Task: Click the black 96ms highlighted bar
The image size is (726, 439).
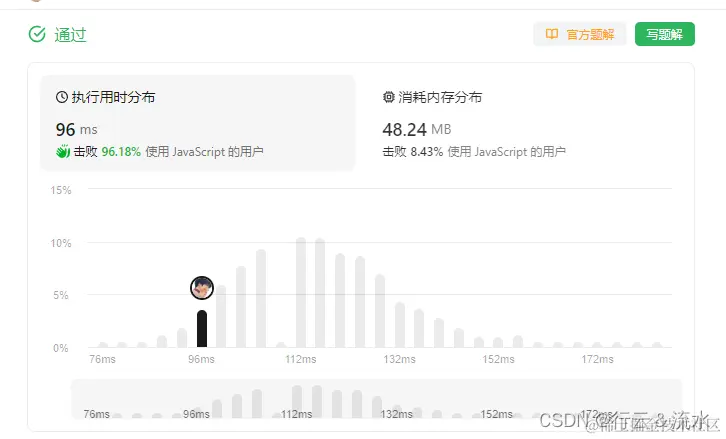Action: tap(202, 329)
